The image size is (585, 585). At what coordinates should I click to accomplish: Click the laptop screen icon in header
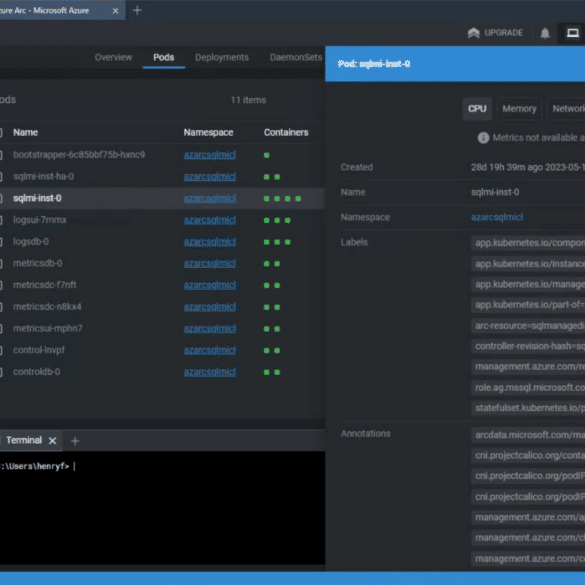pos(573,33)
